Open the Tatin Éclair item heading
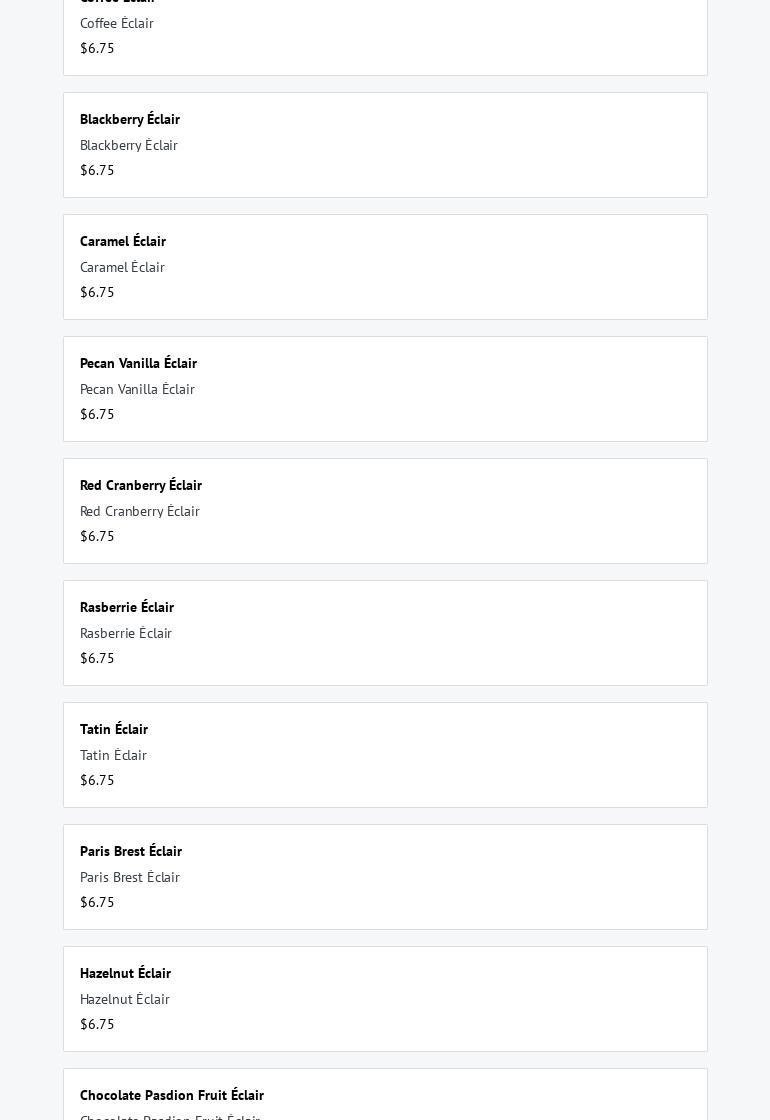The height and width of the screenshot is (1120, 770). (x=114, y=729)
